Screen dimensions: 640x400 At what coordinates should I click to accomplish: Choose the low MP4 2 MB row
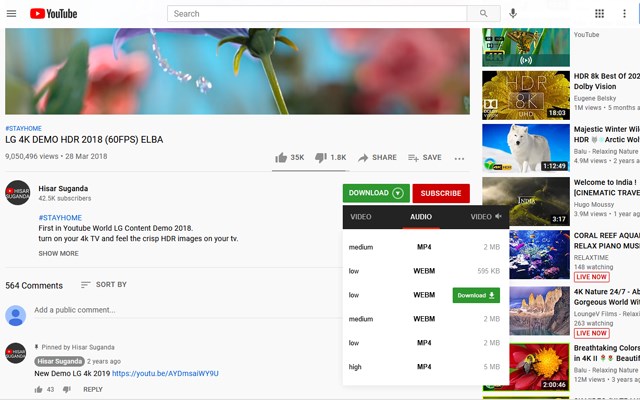(424, 343)
